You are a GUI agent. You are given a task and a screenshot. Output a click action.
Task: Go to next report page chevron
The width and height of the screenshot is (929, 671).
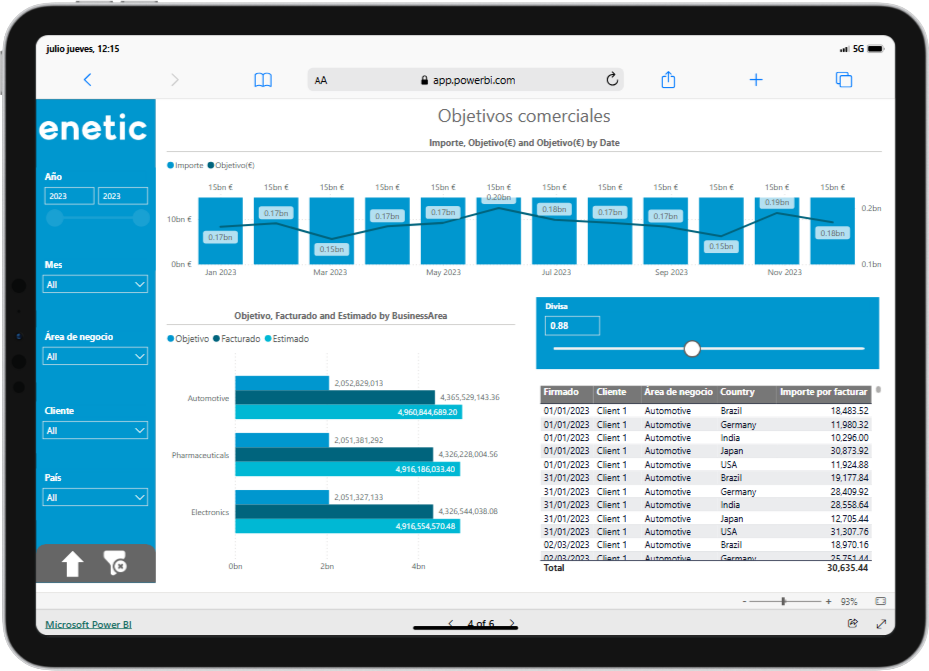[512, 623]
